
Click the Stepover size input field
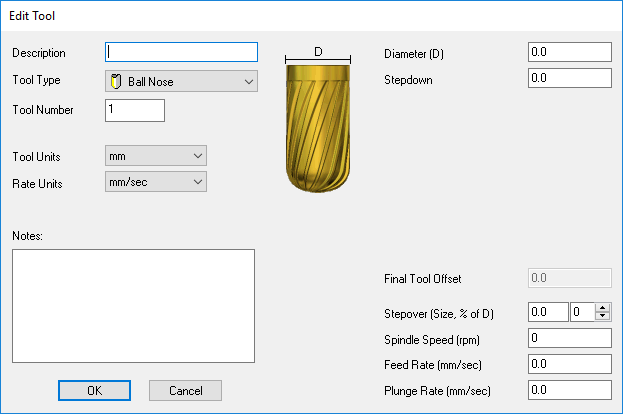click(546, 312)
